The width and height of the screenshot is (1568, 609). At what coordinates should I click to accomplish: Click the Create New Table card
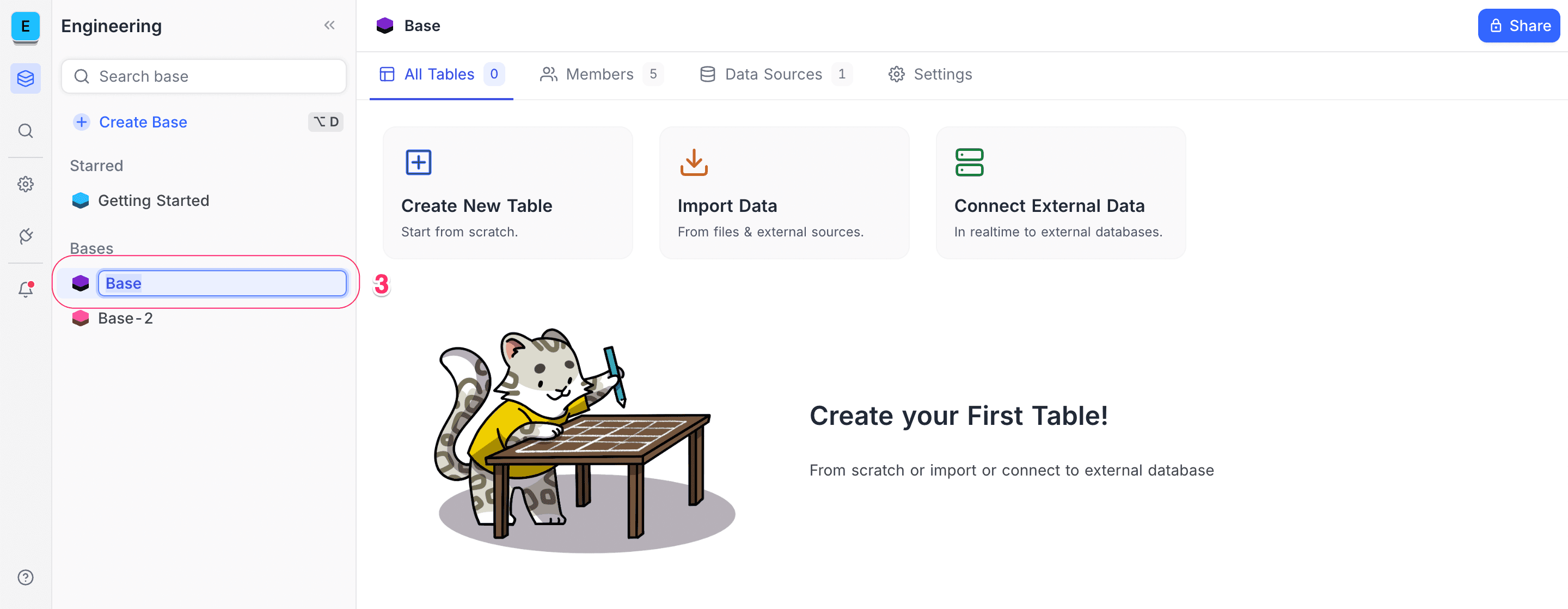[x=507, y=192]
